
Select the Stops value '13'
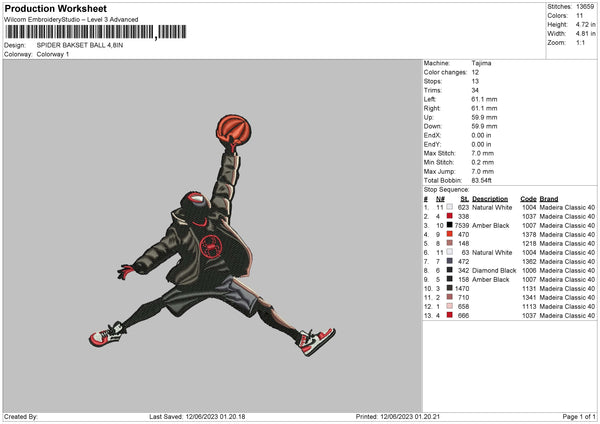click(475, 81)
